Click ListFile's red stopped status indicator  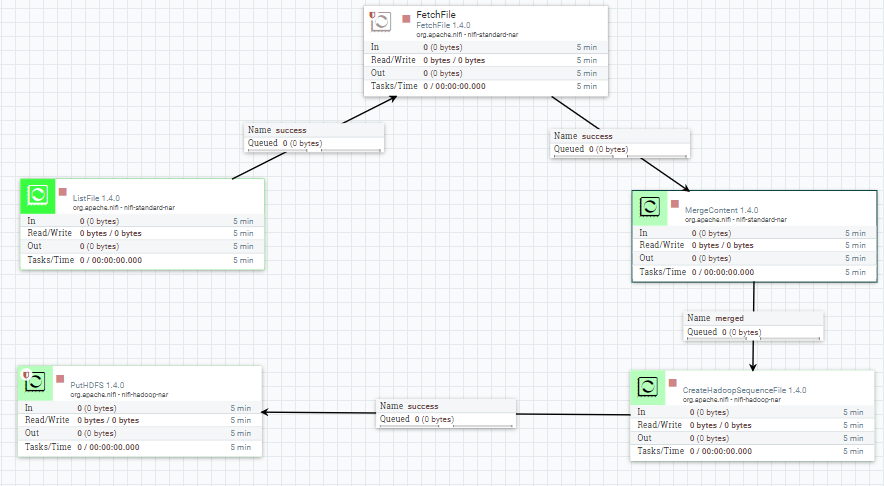(63, 192)
